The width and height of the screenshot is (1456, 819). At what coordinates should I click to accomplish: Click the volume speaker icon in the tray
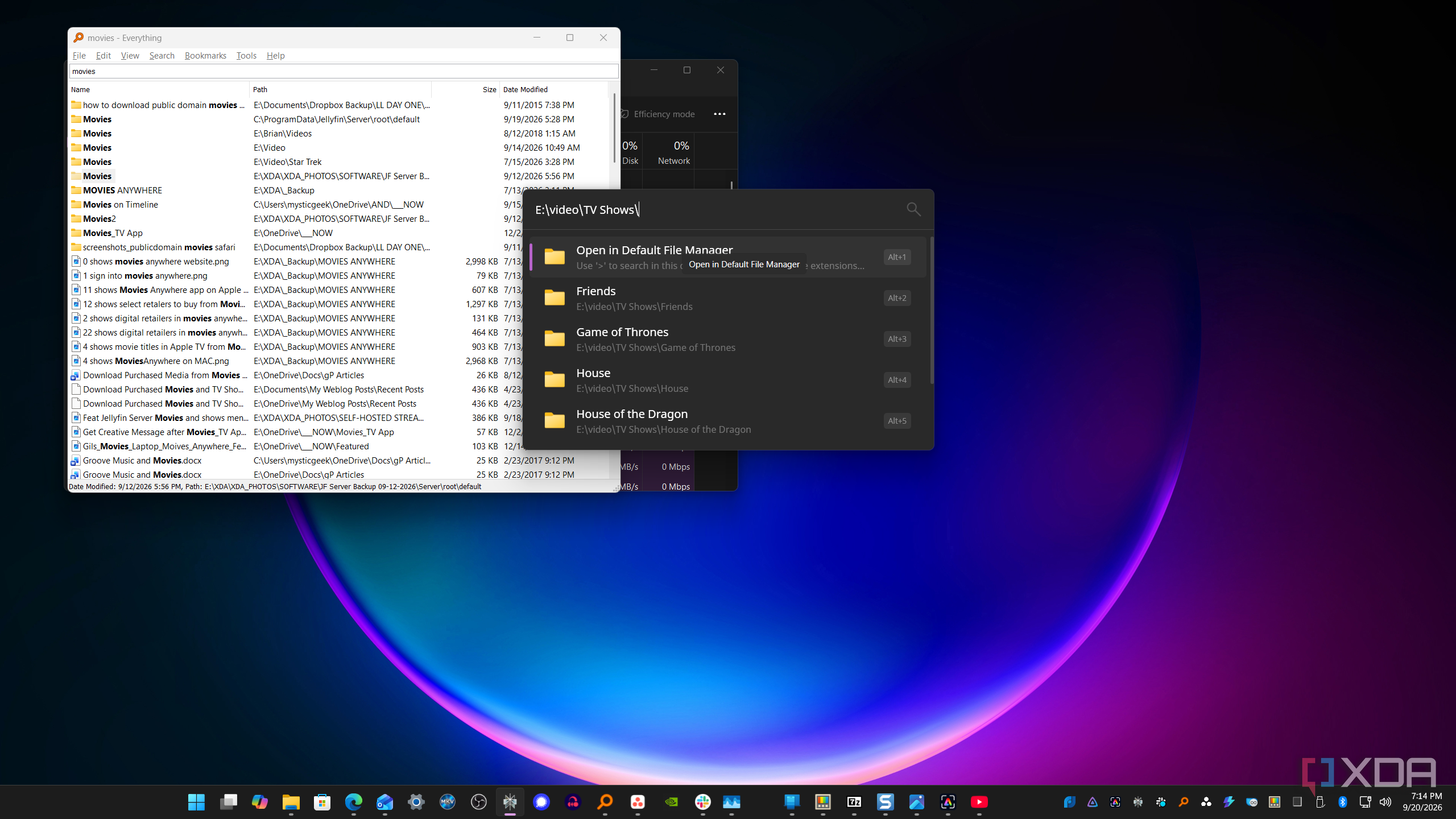click(1385, 802)
